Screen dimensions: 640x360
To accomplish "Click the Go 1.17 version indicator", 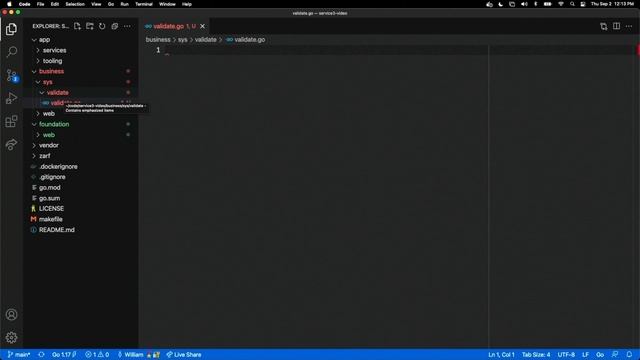I will click(x=64, y=354).
